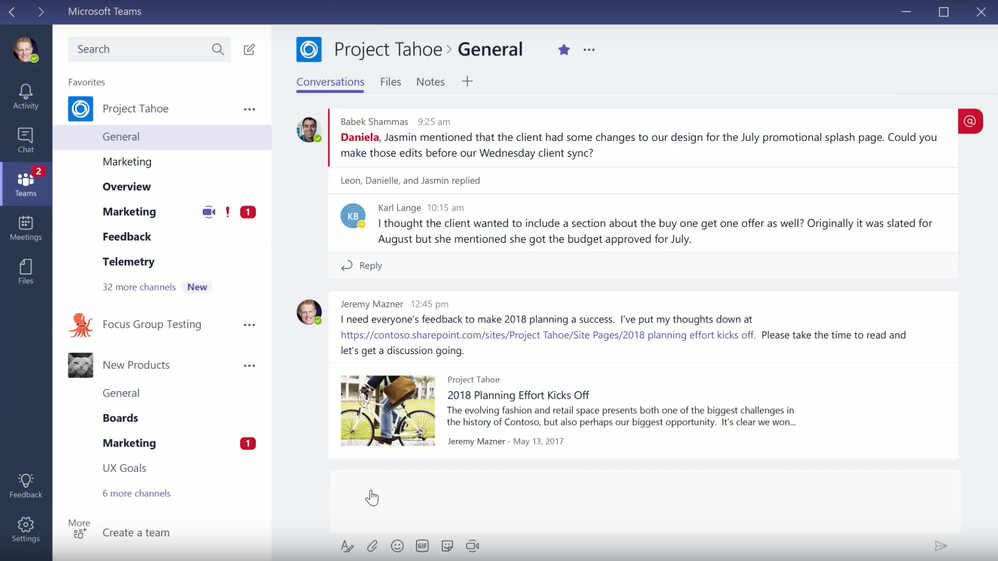Image resolution: width=998 pixels, height=561 pixels.
Task: Click the search magnifier icon
Action: click(x=218, y=49)
